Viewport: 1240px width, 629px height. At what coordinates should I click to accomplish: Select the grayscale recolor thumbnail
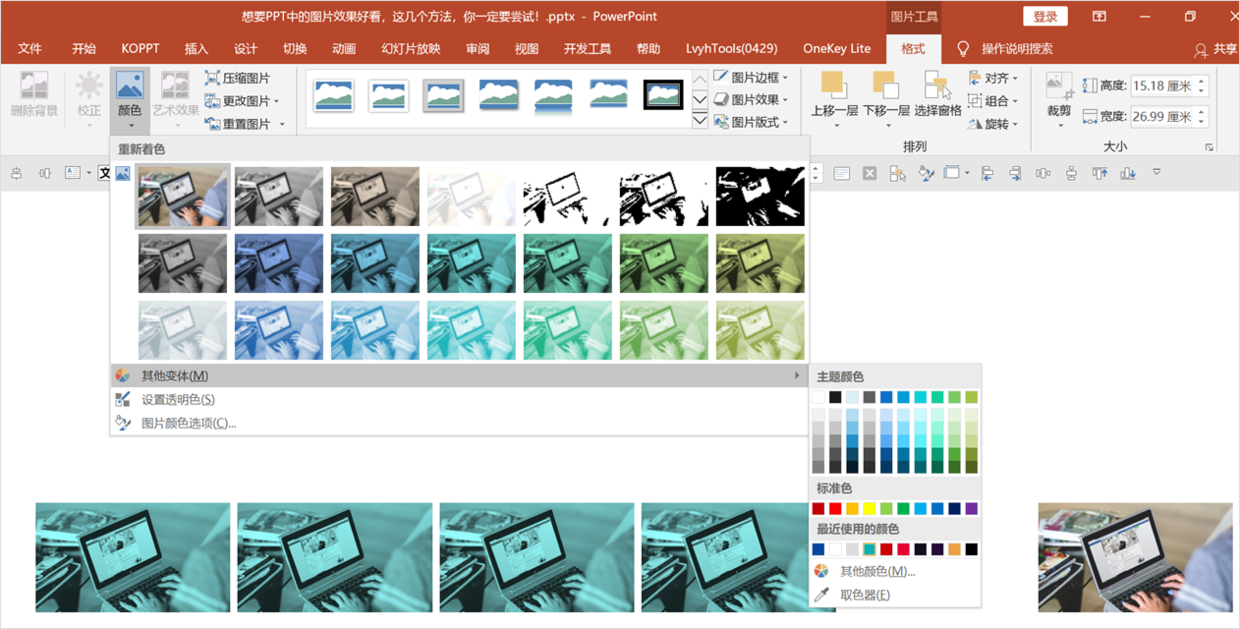click(279, 197)
